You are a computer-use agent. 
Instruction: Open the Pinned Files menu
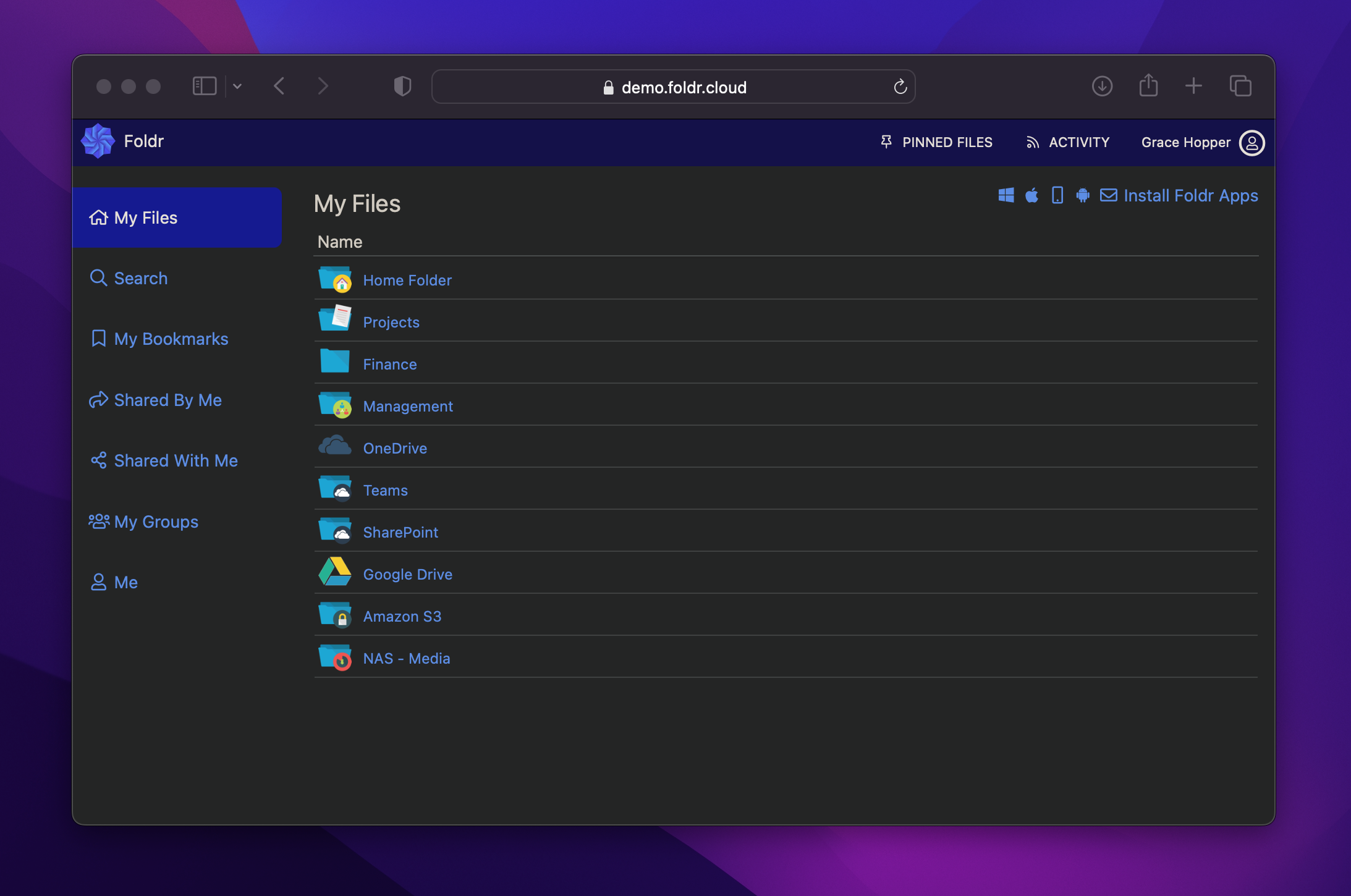tap(936, 143)
